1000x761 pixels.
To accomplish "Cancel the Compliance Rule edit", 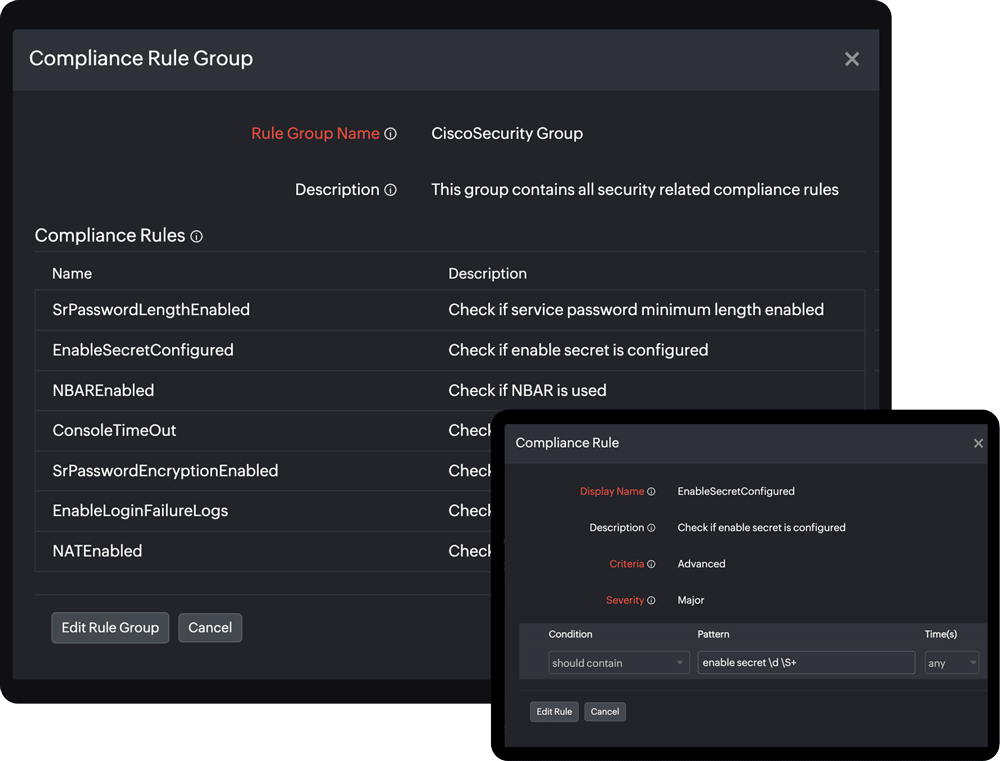I will point(605,711).
